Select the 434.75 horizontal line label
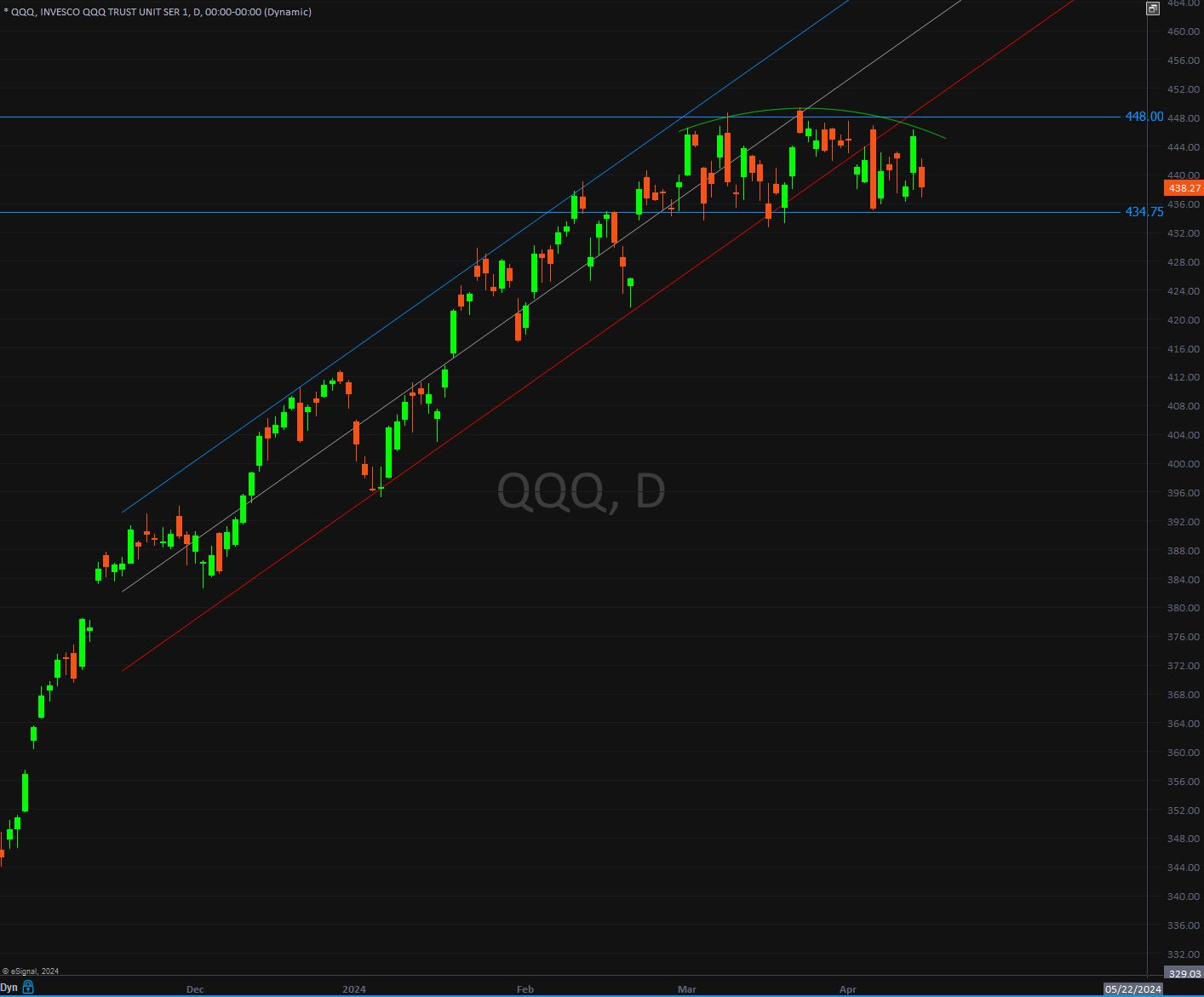The image size is (1204, 997). click(1144, 212)
